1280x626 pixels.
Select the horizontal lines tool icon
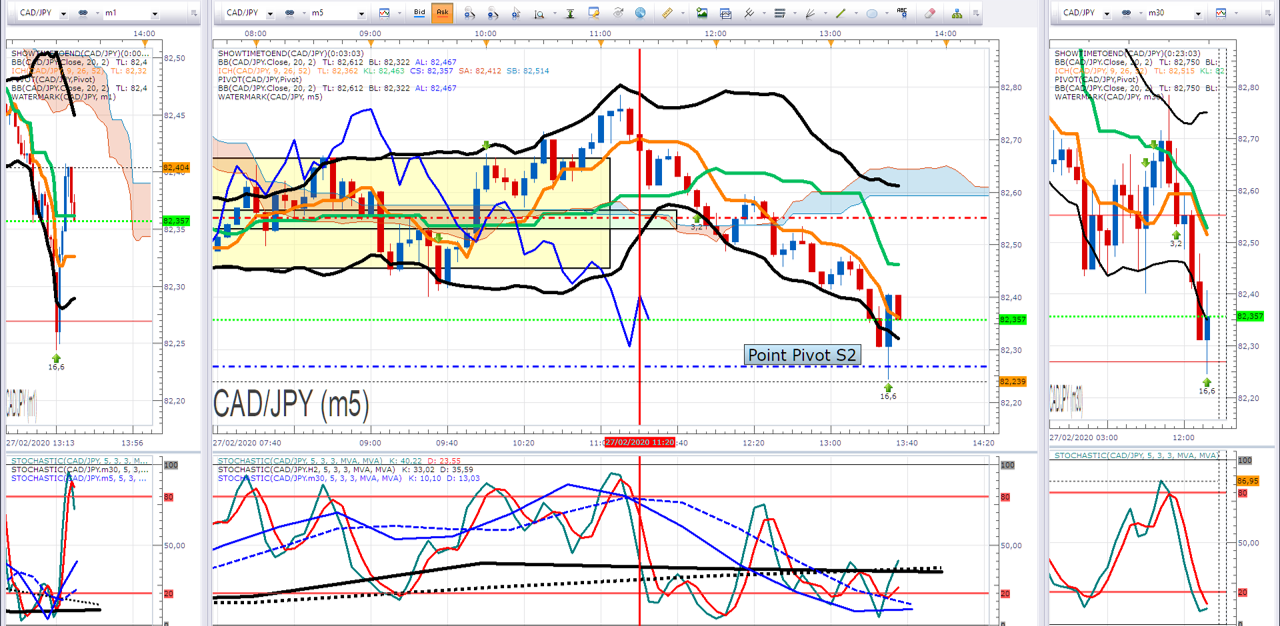779,14
